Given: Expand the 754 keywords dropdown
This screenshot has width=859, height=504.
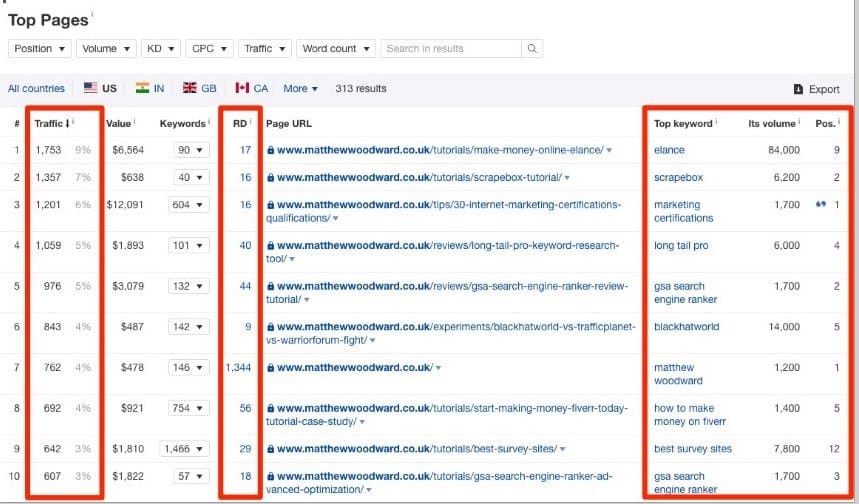Looking at the screenshot, I should (188, 408).
